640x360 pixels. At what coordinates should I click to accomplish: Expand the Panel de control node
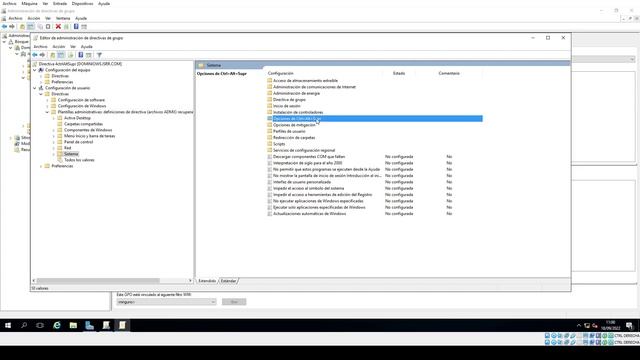pyautogui.click(x=54, y=142)
